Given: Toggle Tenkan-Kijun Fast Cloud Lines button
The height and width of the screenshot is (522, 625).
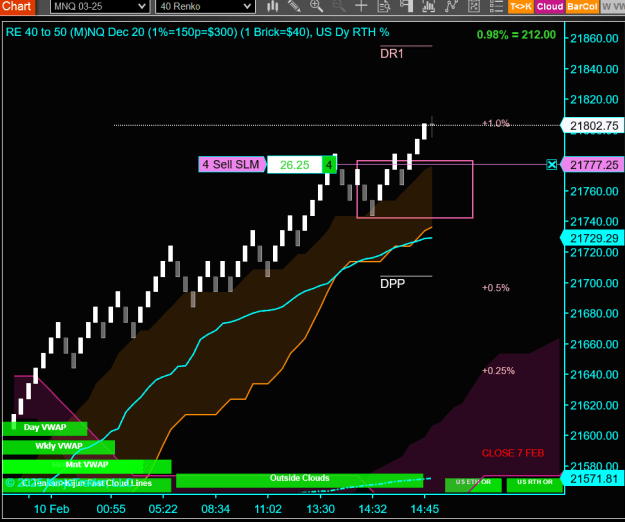Looking at the screenshot, I should (87, 484).
